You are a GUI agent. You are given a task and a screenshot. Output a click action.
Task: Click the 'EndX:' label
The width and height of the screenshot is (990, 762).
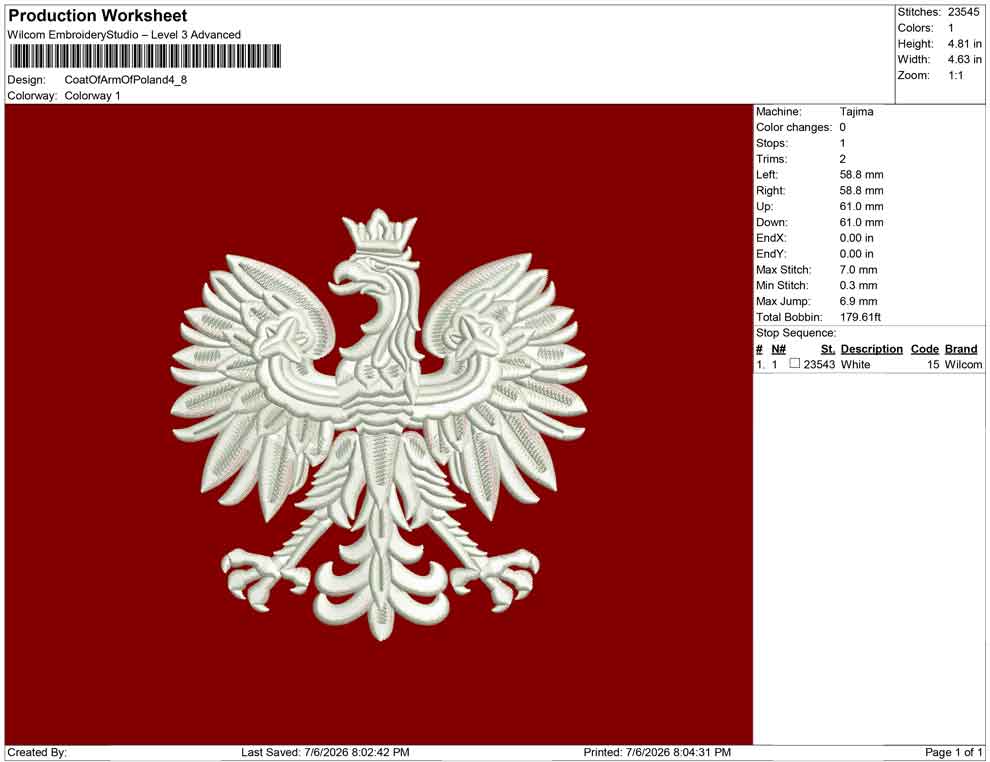pyautogui.click(x=771, y=238)
